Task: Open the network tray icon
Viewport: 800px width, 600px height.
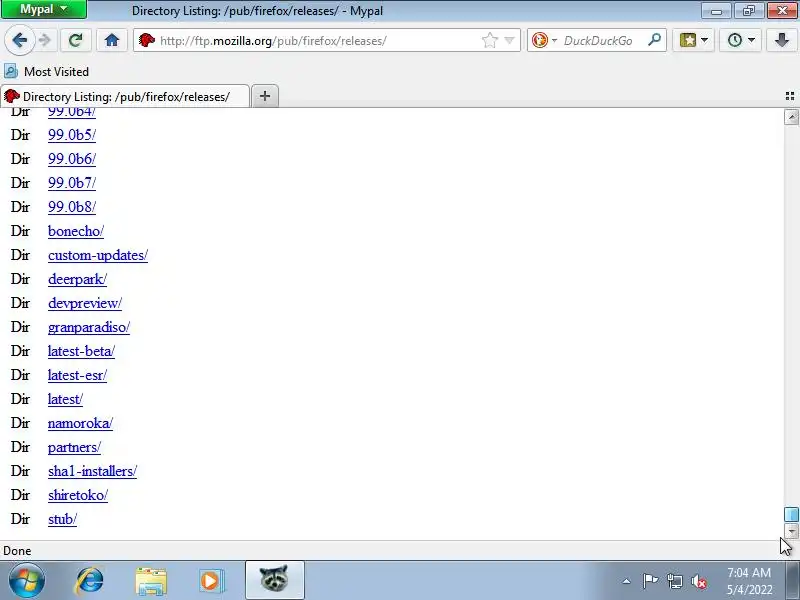Action: (x=674, y=581)
